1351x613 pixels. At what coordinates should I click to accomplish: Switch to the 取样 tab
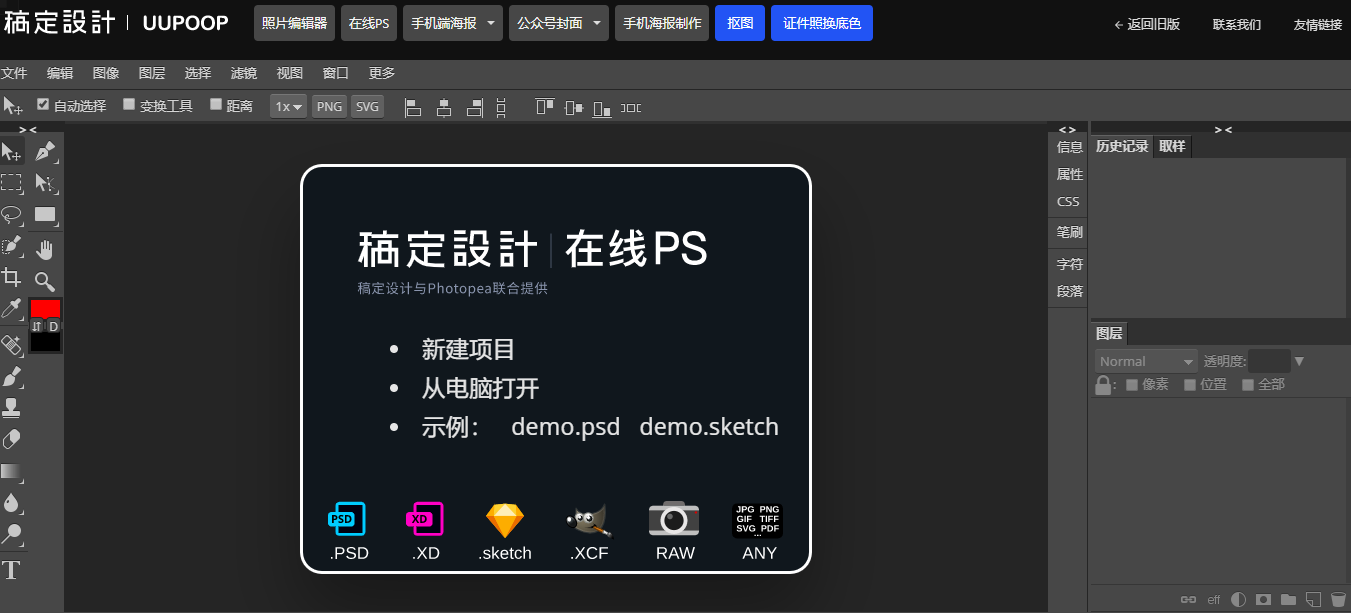[x=1172, y=146]
